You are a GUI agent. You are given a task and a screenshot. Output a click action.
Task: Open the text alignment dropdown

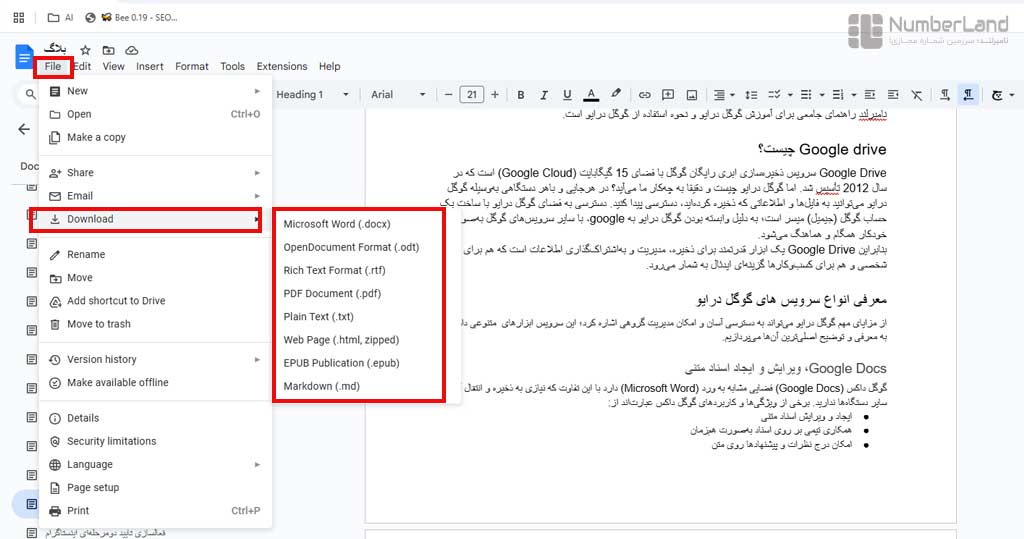tap(724, 95)
